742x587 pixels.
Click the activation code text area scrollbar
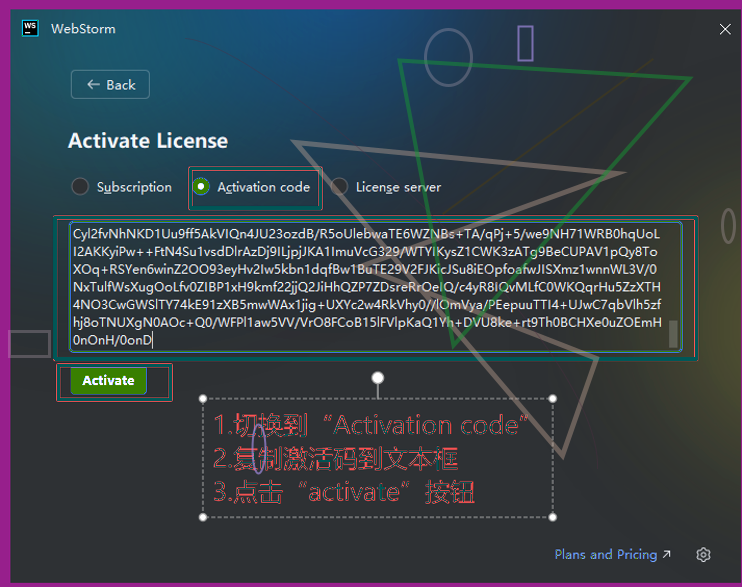673,334
